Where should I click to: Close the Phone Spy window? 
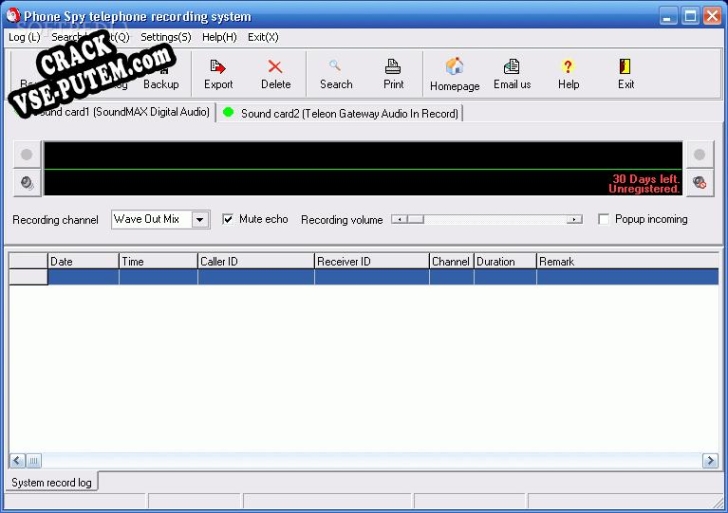pyautogui.click(x=712, y=16)
